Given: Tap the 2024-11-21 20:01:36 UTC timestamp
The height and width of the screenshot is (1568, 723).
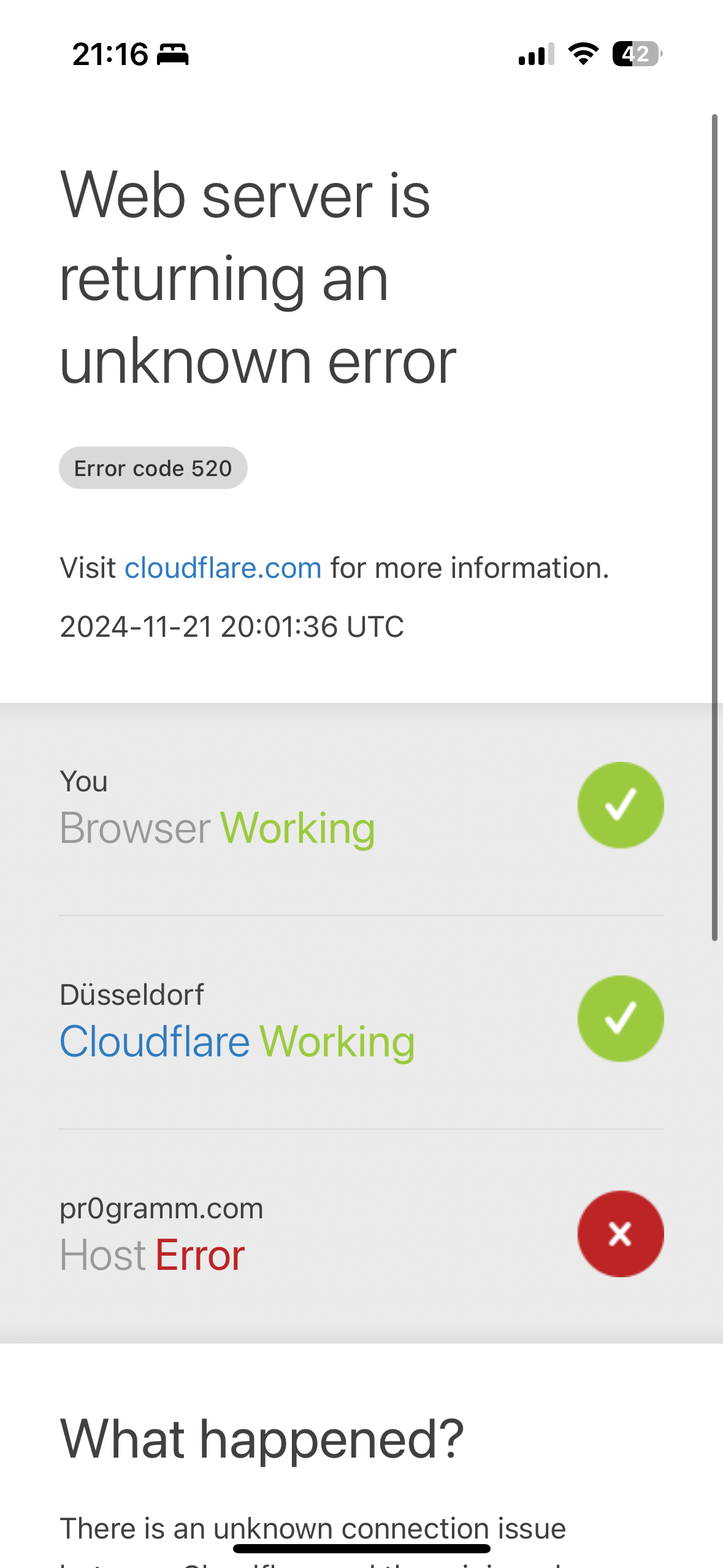Looking at the screenshot, I should [x=232, y=627].
